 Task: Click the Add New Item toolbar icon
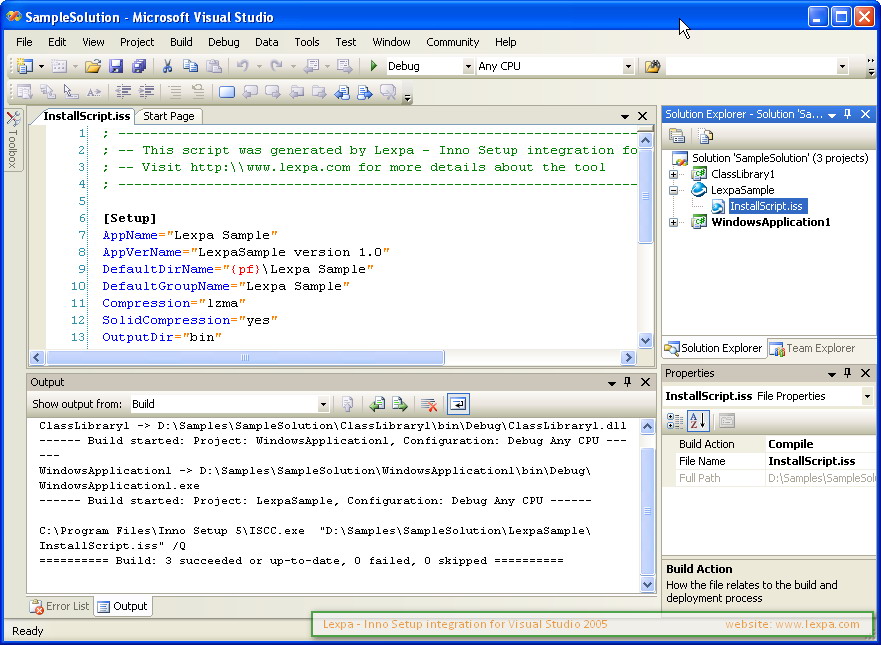[59, 66]
